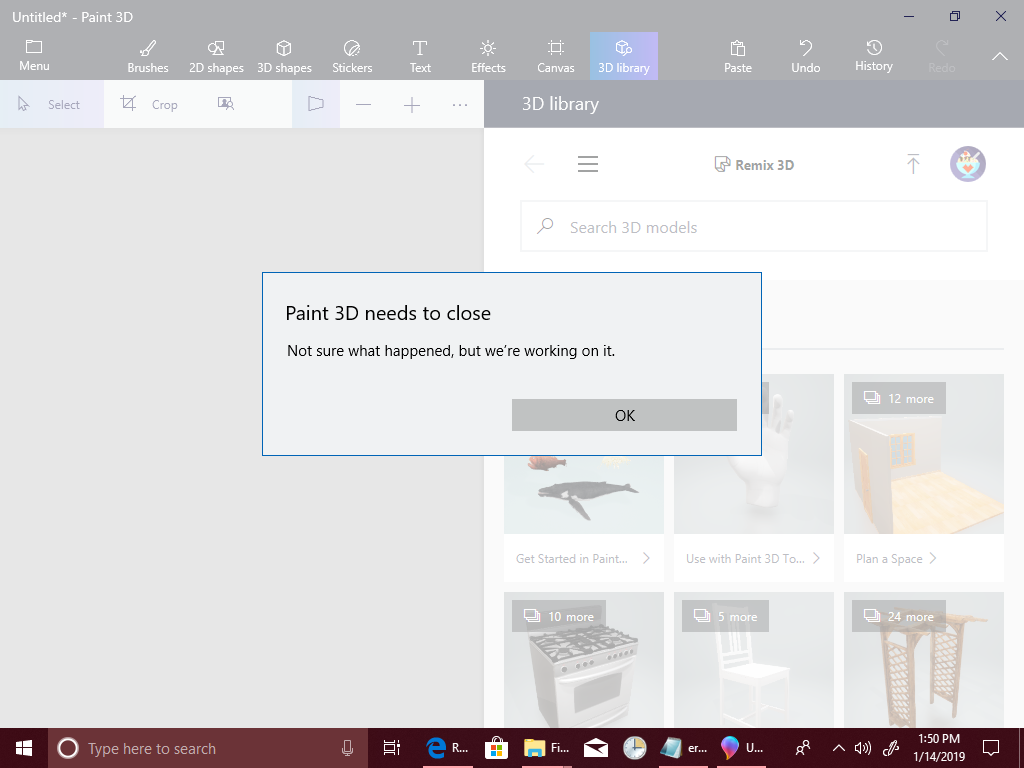This screenshot has height=768, width=1024.
Task: Click the Magic select icon
Action: (x=225, y=104)
